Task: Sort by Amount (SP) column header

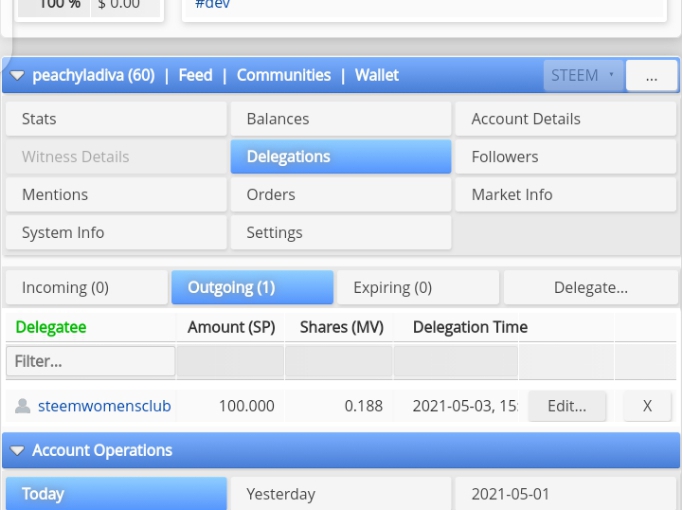Action: pyautogui.click(x=231, y=327)
